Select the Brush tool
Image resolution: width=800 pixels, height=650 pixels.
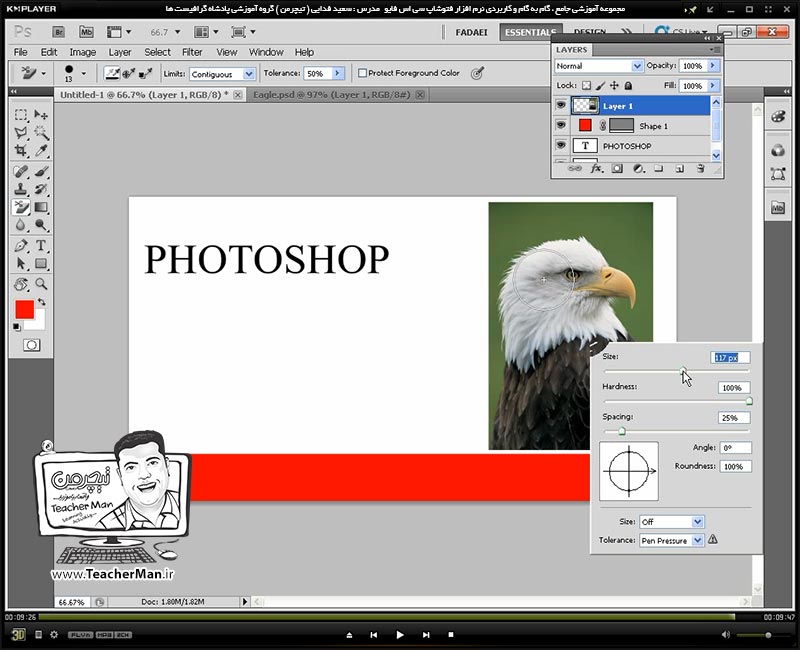point(41,171)
